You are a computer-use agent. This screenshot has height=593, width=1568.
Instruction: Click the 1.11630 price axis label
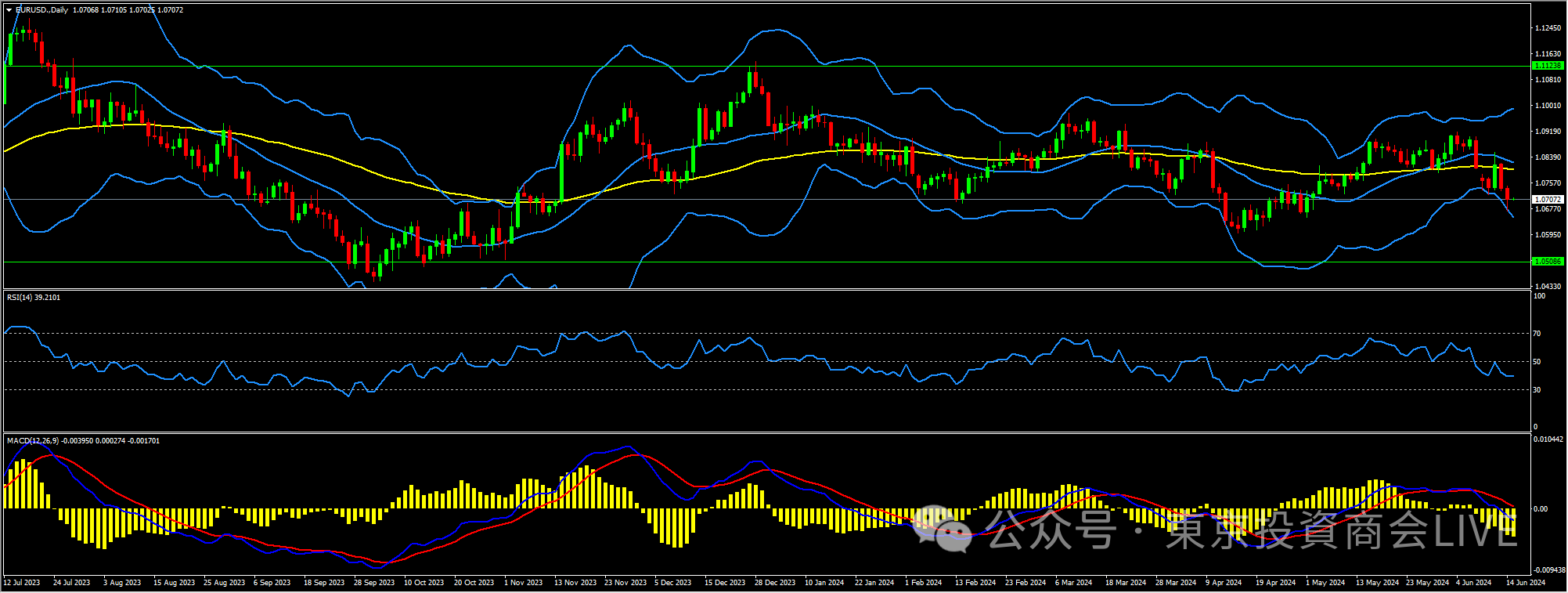tap(1548, 54)
